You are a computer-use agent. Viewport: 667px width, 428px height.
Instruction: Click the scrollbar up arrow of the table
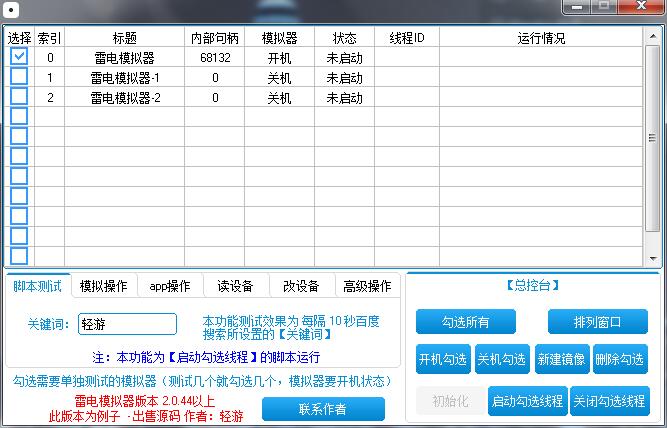[x=653, y=37]
